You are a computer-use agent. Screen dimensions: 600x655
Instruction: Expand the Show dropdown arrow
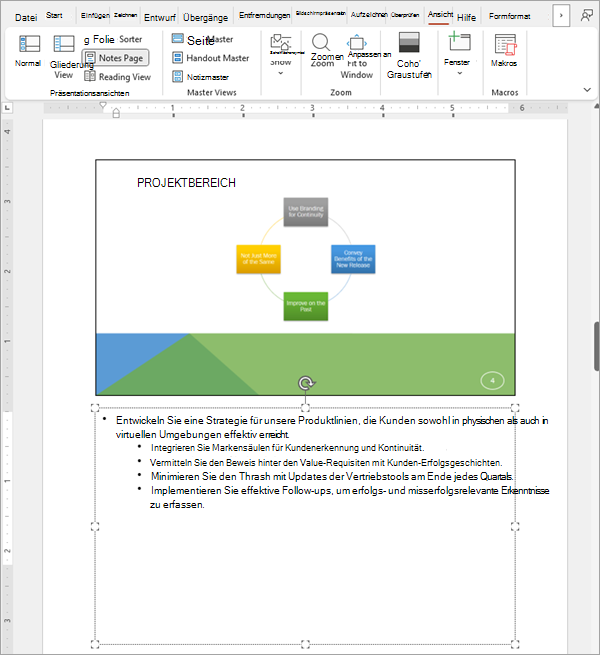point(281,73)
